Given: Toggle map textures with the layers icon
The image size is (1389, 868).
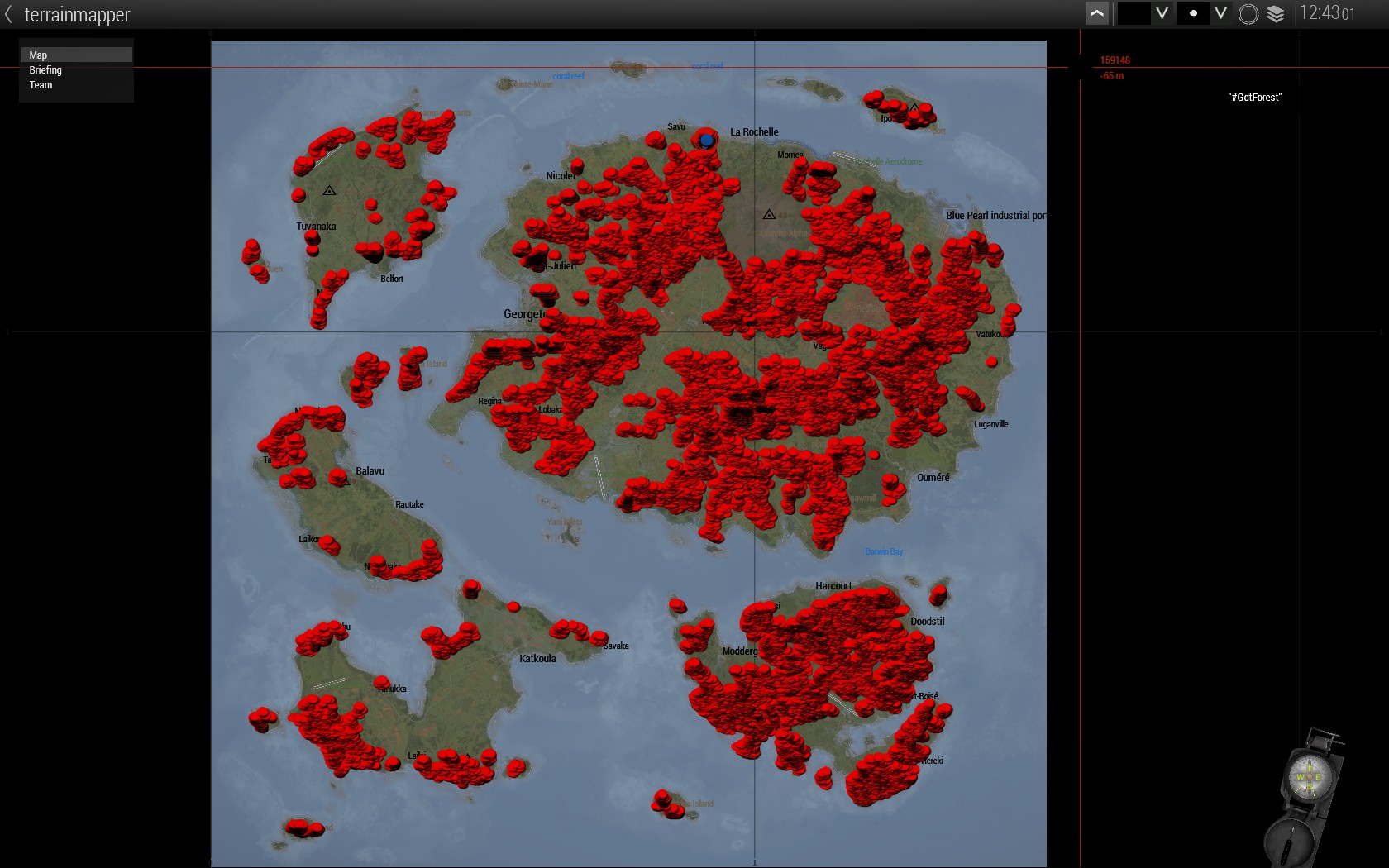Looking at the screenshot, I should coord(1276,14).
